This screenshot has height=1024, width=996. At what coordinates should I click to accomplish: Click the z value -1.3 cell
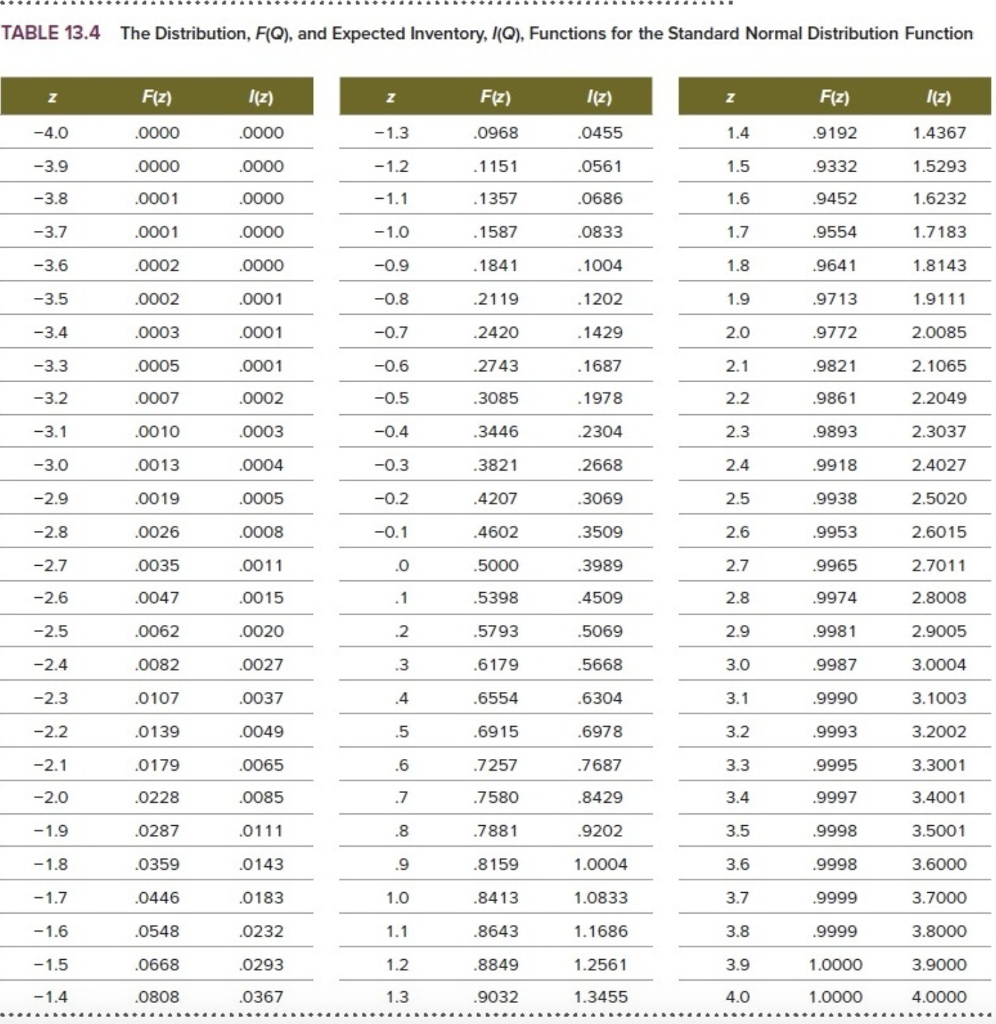click(391, 133)
